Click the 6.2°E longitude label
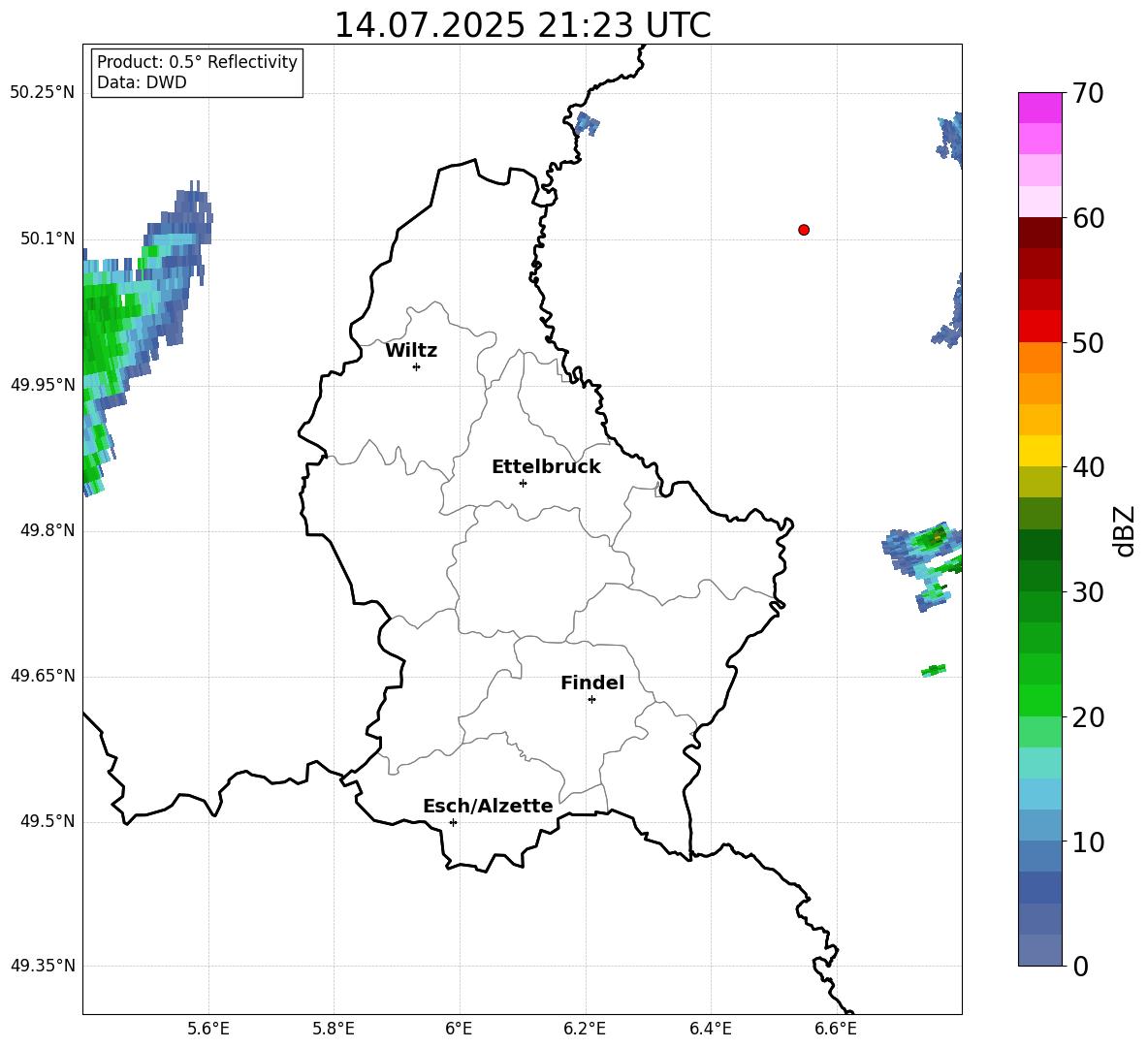This screenshot has height=1048, width=1148. (585, 1029)
